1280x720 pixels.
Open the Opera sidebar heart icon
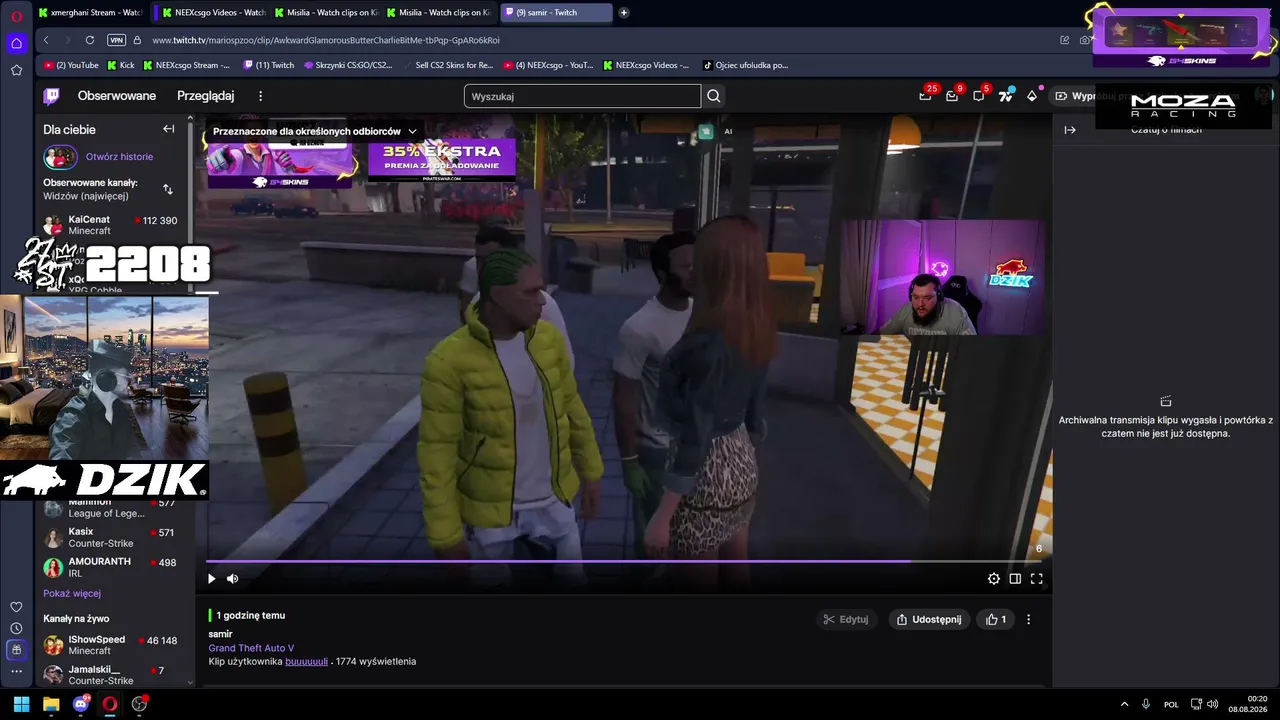tap(17, 607)
